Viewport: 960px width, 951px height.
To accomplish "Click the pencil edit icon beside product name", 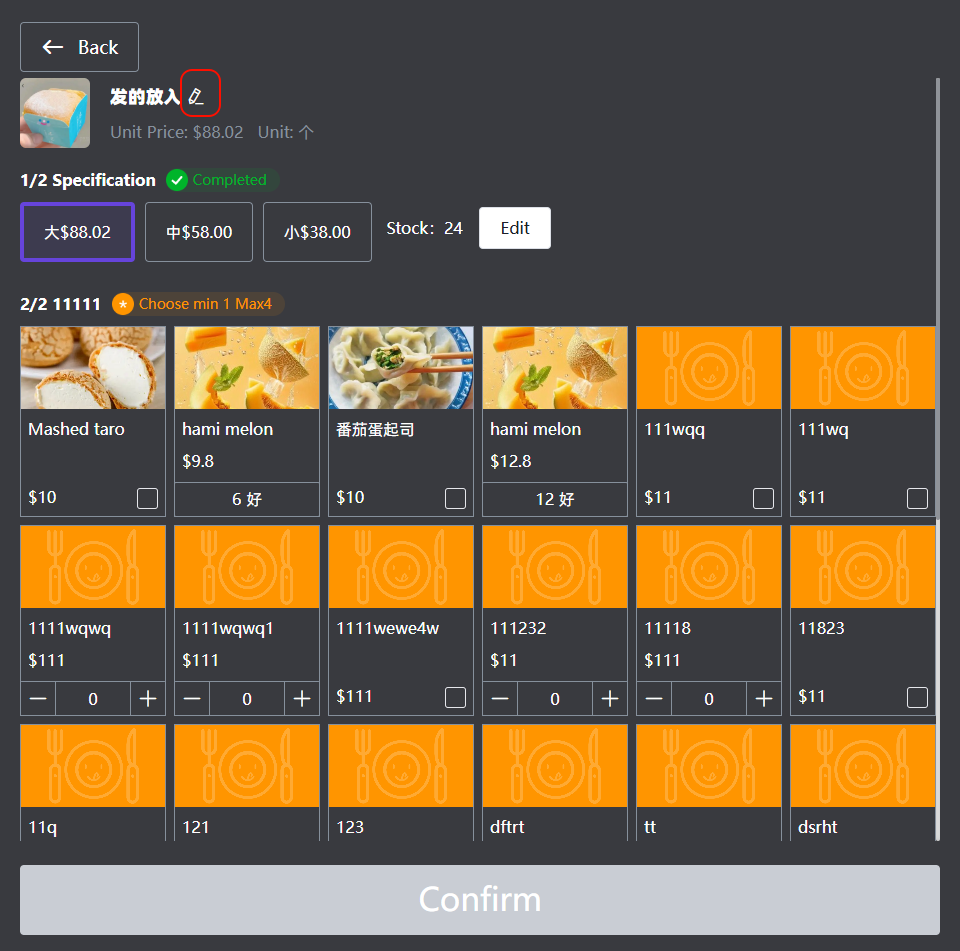I will pos(197,96).
